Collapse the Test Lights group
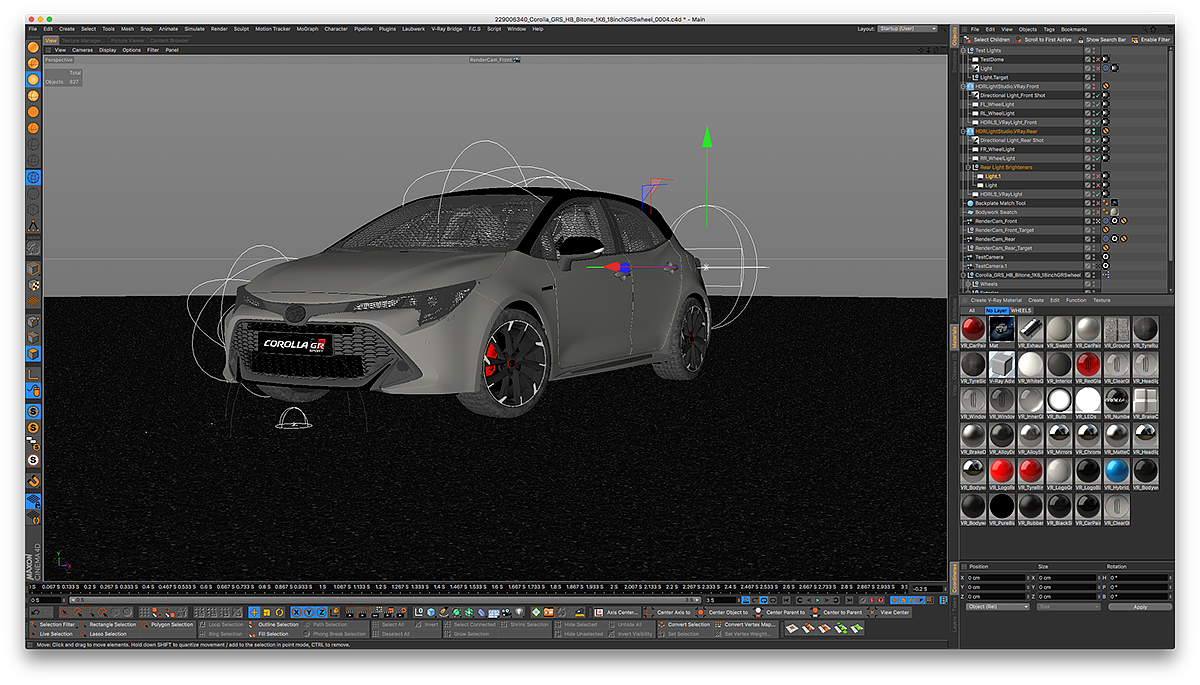The width and height of the screenshot is (1200, 685). pos(963,50)
